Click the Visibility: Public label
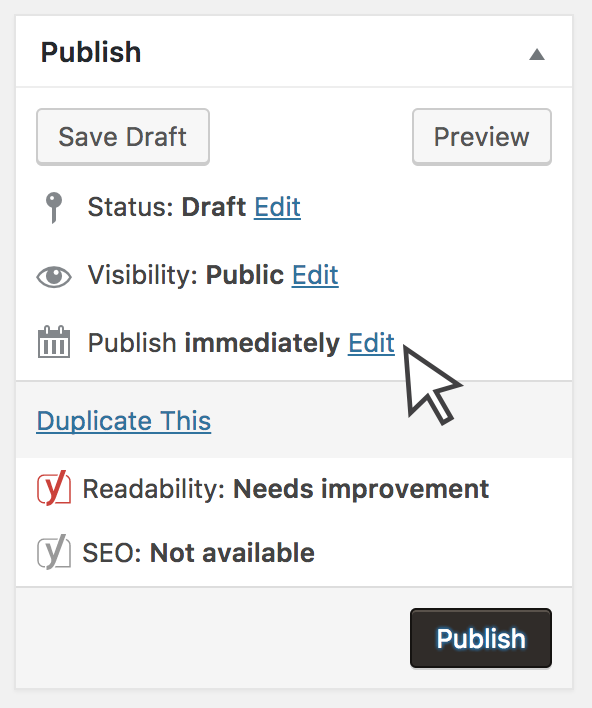The image size is (592, 708). [x=186, y=275]
